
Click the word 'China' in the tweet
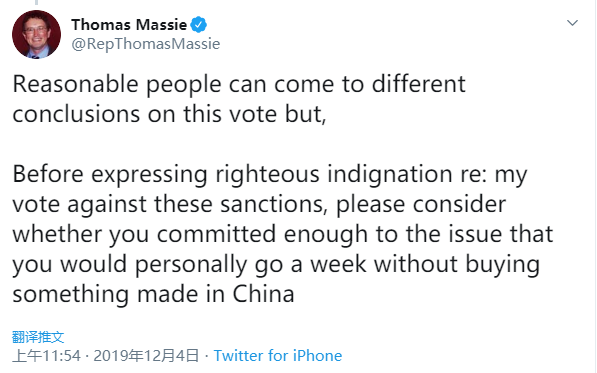coord(263,294)
